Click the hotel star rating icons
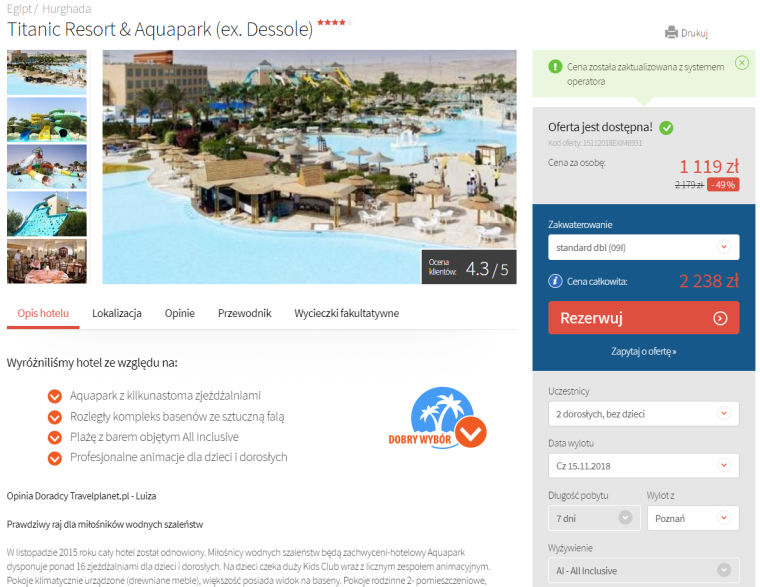Viewport: 760px width, 587px height. [x=335, y=22]
